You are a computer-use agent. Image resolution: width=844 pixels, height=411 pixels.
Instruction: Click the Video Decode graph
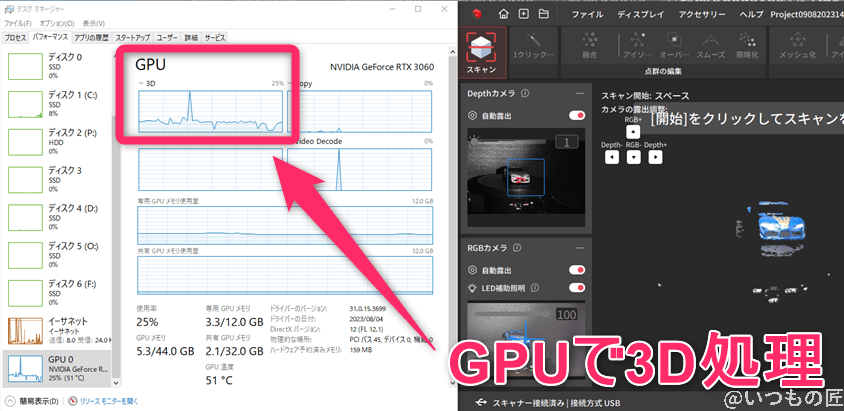pyautogui.click(x=360, y=169)
